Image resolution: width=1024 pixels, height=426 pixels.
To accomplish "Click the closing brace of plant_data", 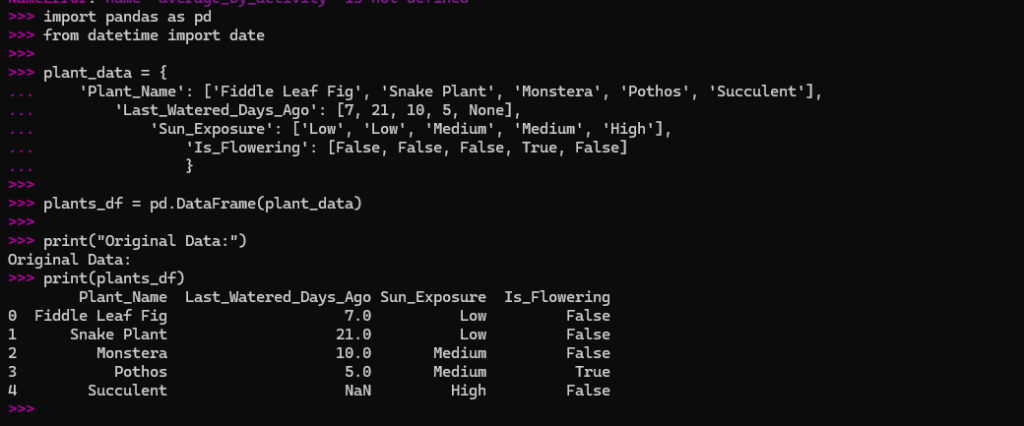I will (189, 166).
